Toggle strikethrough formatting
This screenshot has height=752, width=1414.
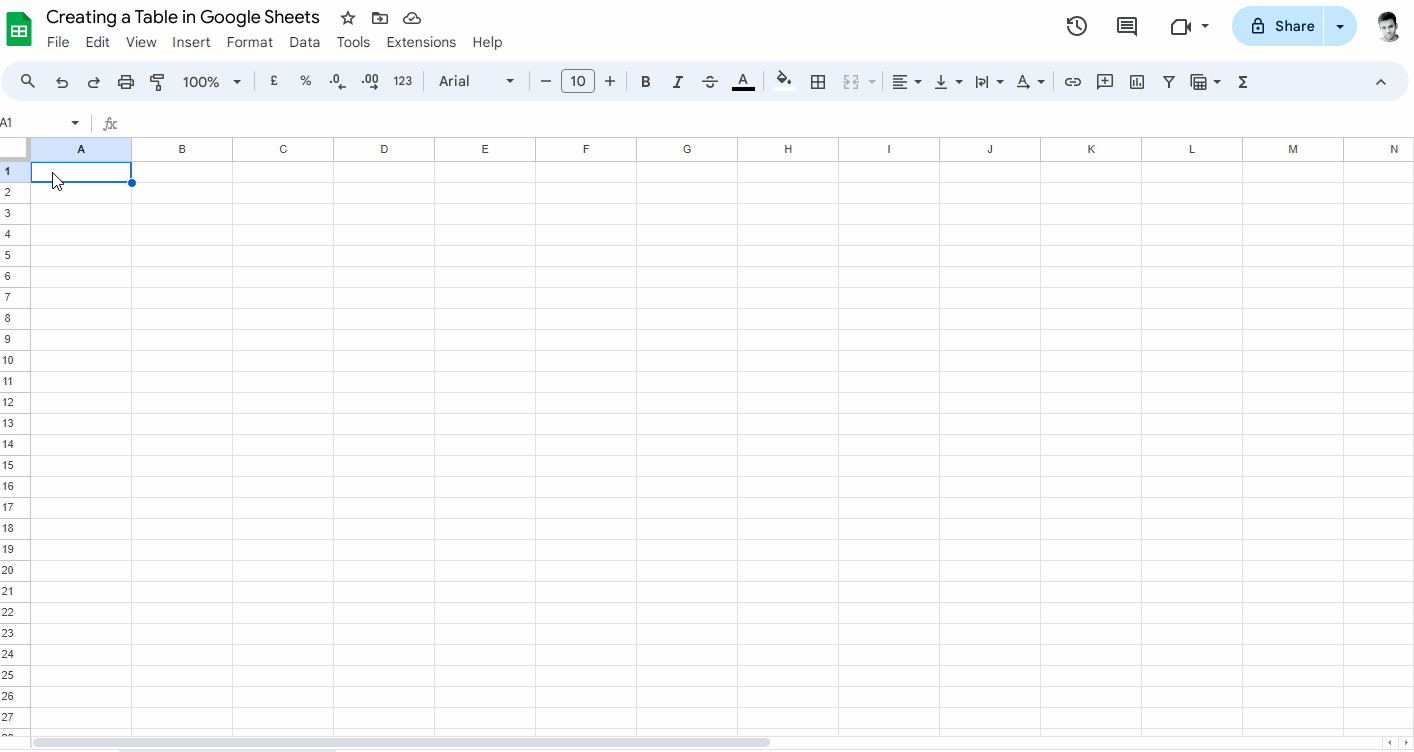(709, 81)
